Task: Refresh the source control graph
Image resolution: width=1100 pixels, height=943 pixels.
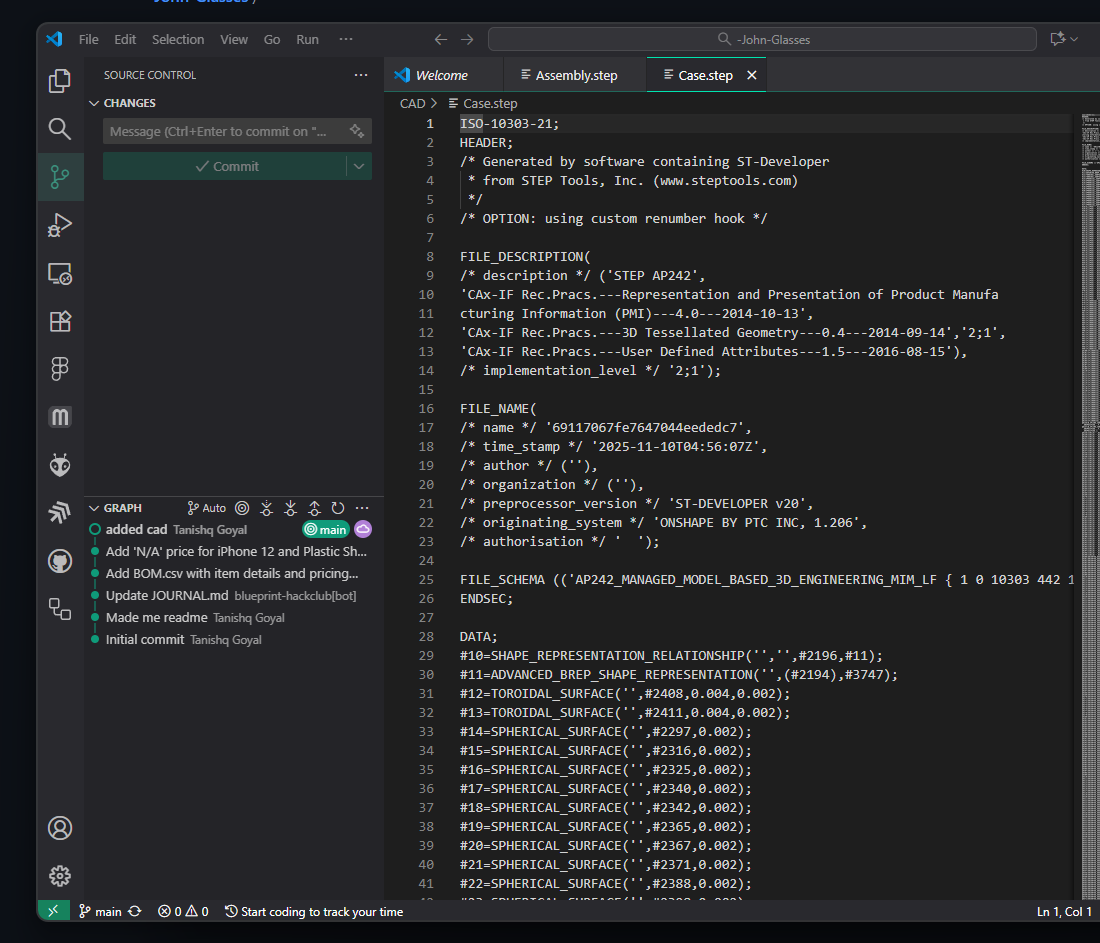Action: pos(338,508)
